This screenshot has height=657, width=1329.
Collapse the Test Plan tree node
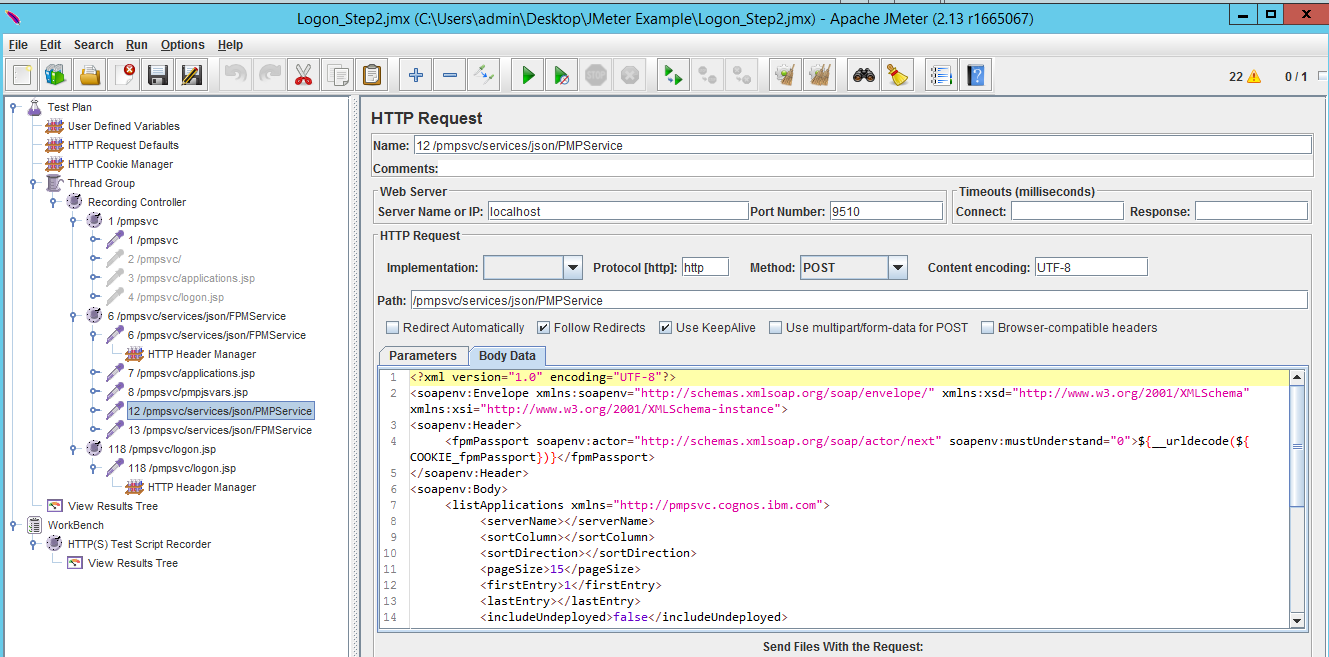(13, 107)
